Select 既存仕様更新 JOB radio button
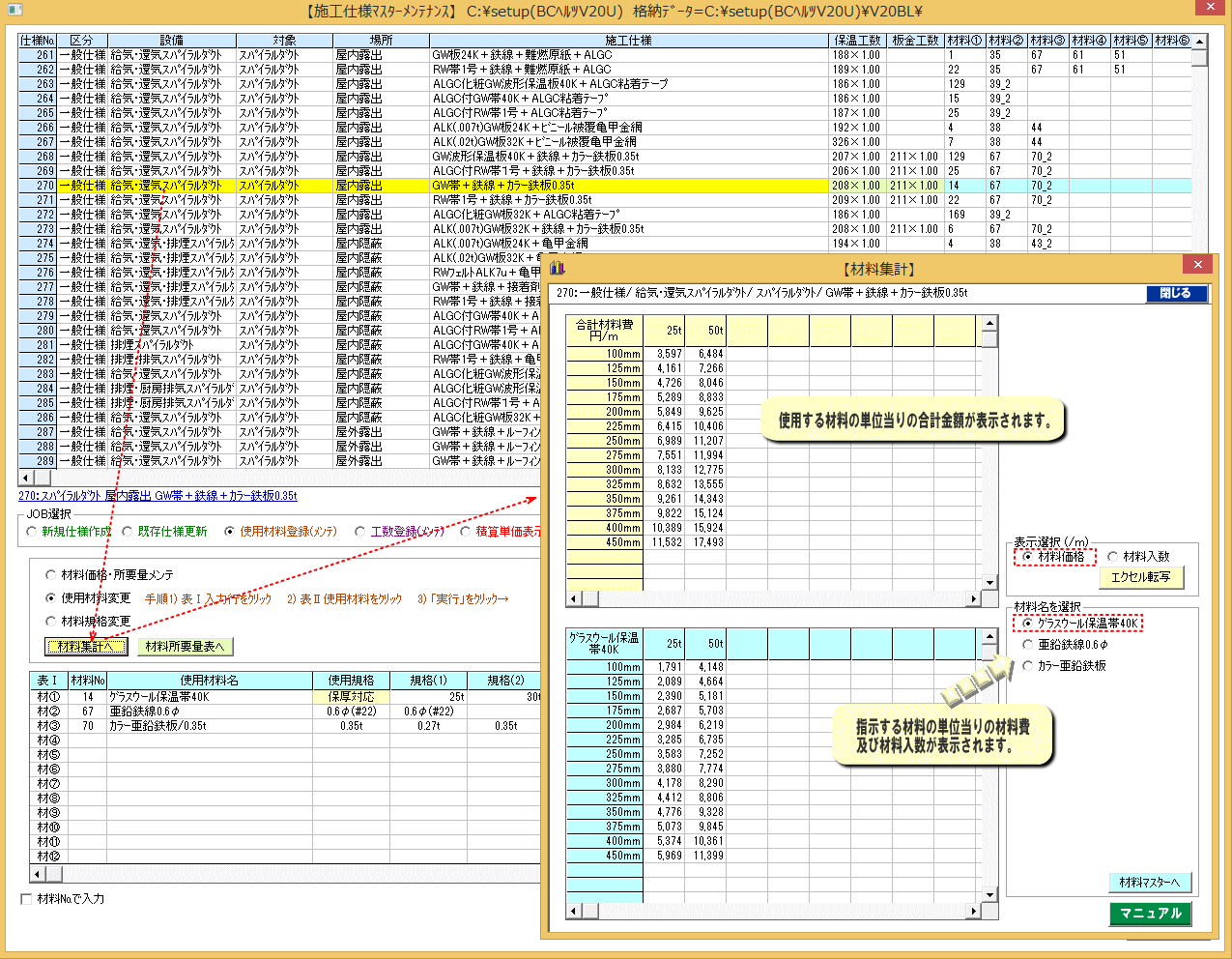Image resolution: width=1232 pixels, height=959 pixels. 128,532
